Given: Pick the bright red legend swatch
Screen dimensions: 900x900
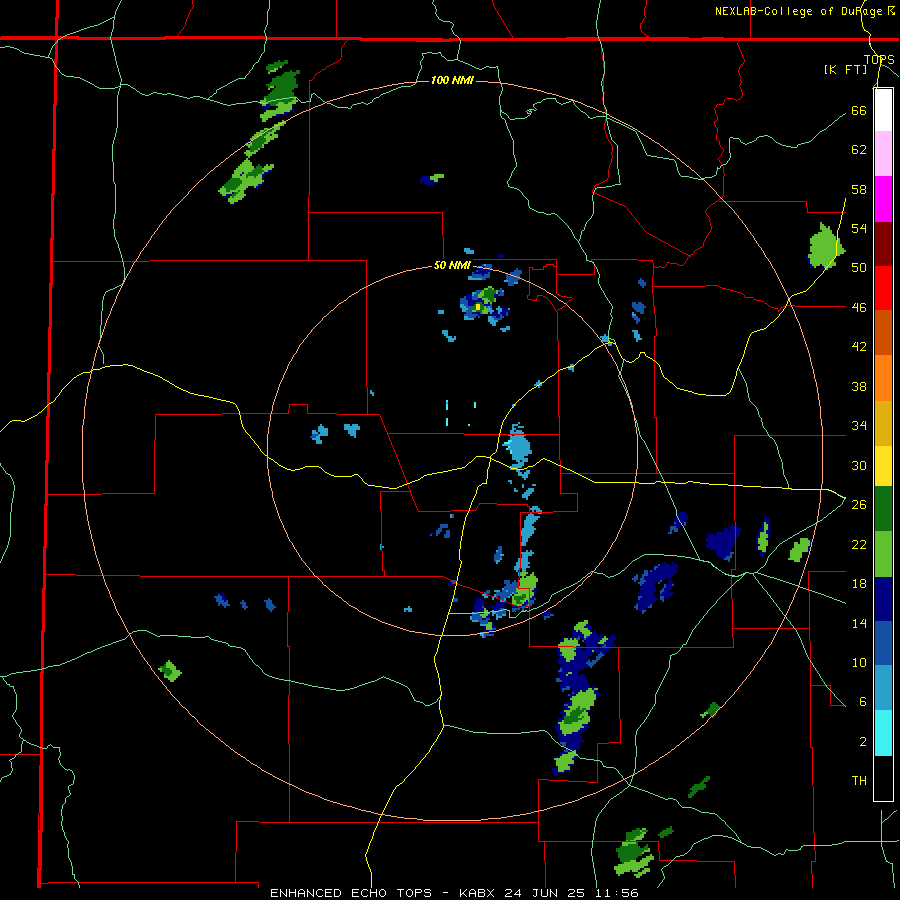Looking at the screenshot, I should point(883,288).
